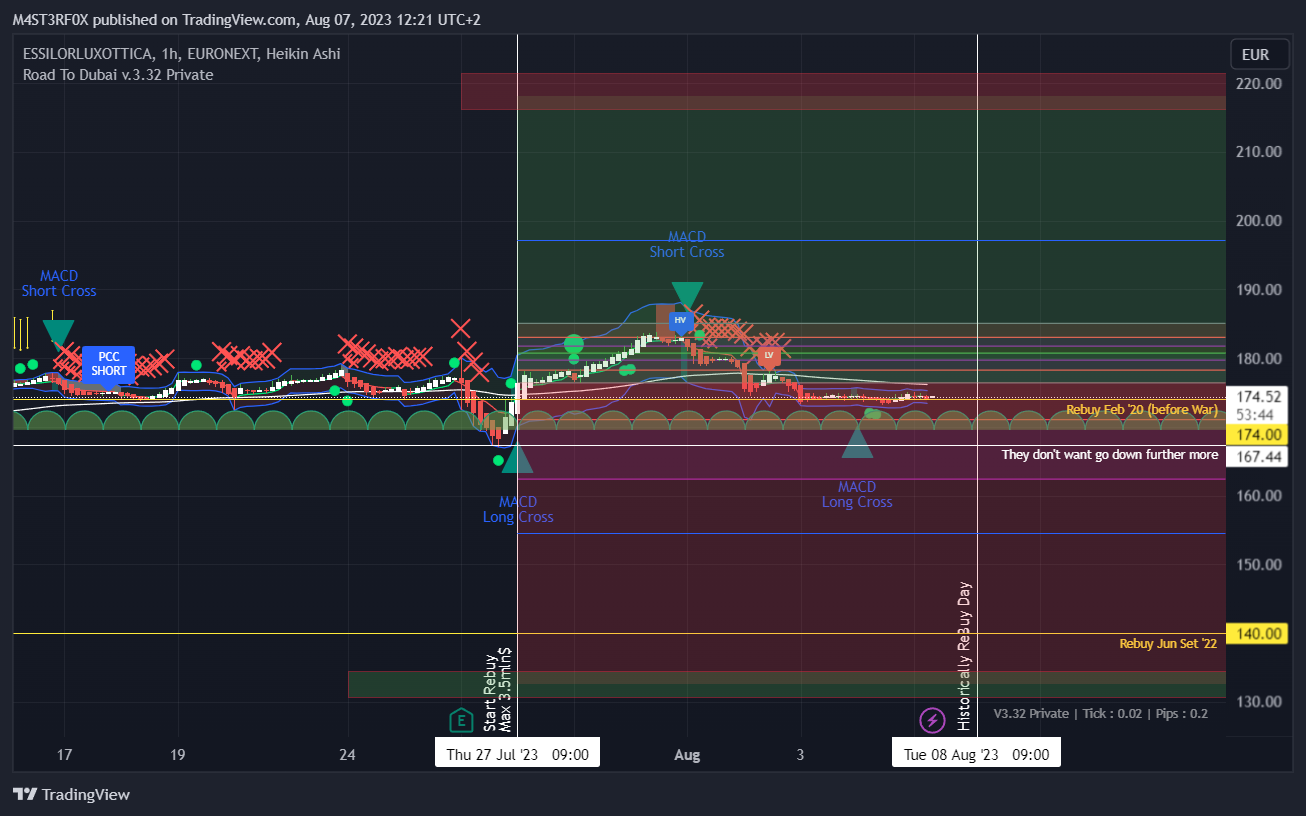Click the TradingView logo
The height and width of the screenshot is (816, 1306).
point(71,794)
